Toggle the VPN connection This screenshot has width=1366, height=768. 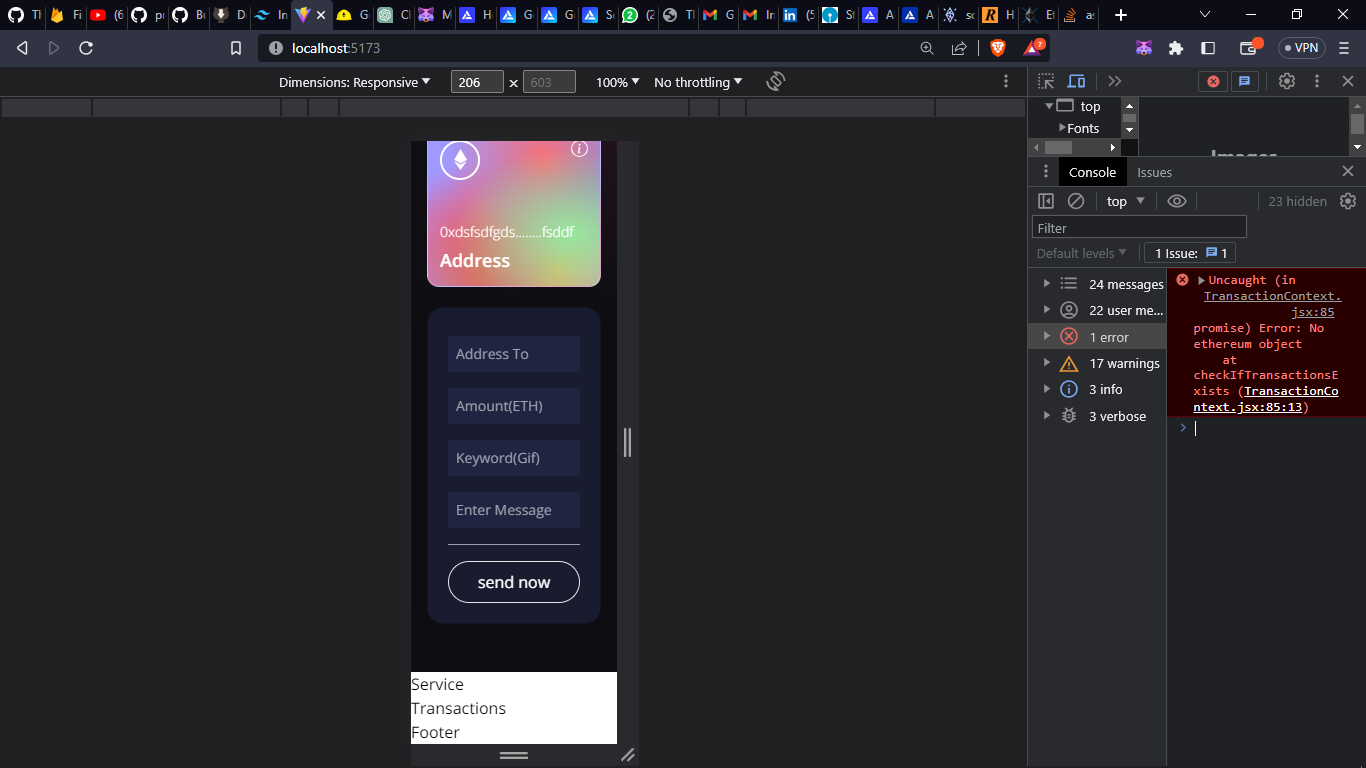[1300, 47]
